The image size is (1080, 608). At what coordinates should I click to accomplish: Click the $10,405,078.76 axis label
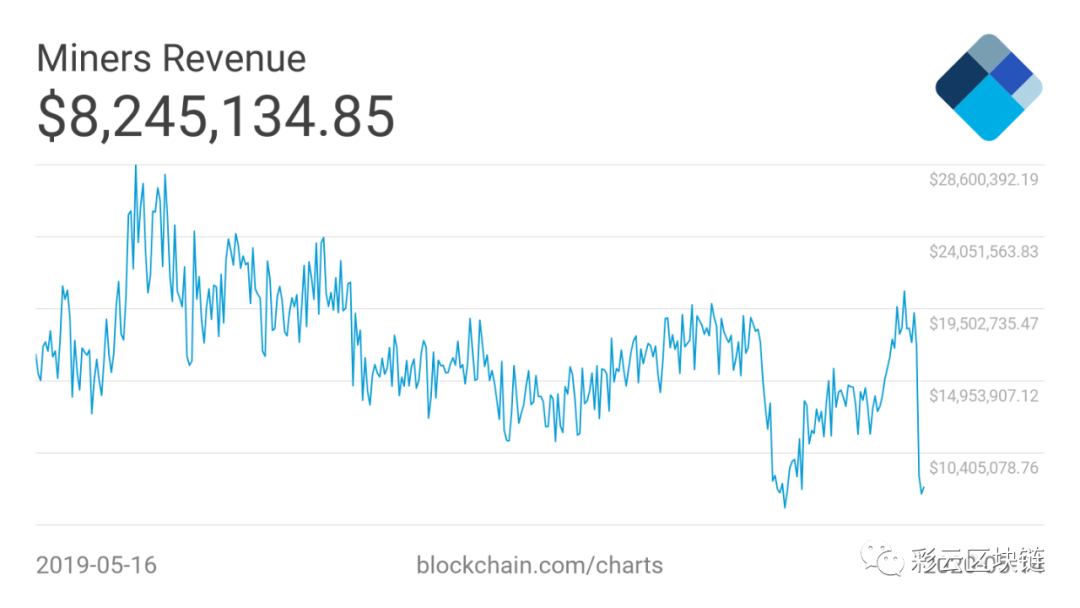tap(984, 468)
